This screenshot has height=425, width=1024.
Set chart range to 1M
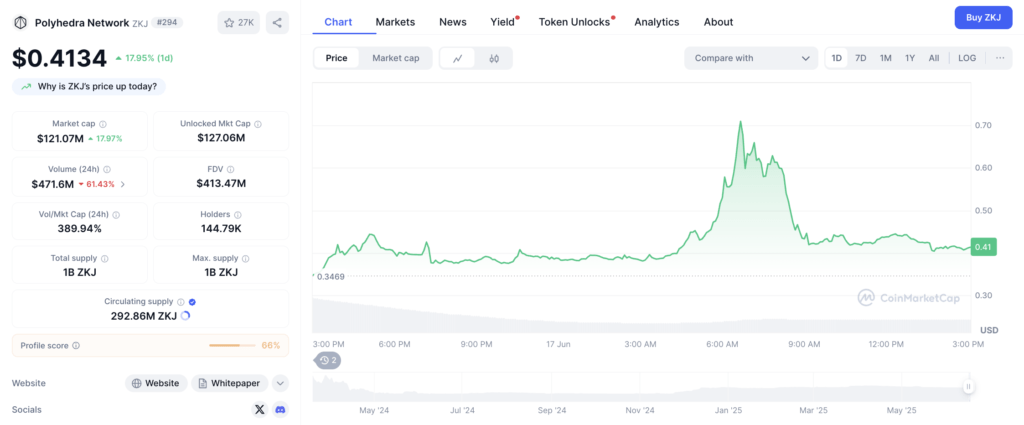[886, 58]
